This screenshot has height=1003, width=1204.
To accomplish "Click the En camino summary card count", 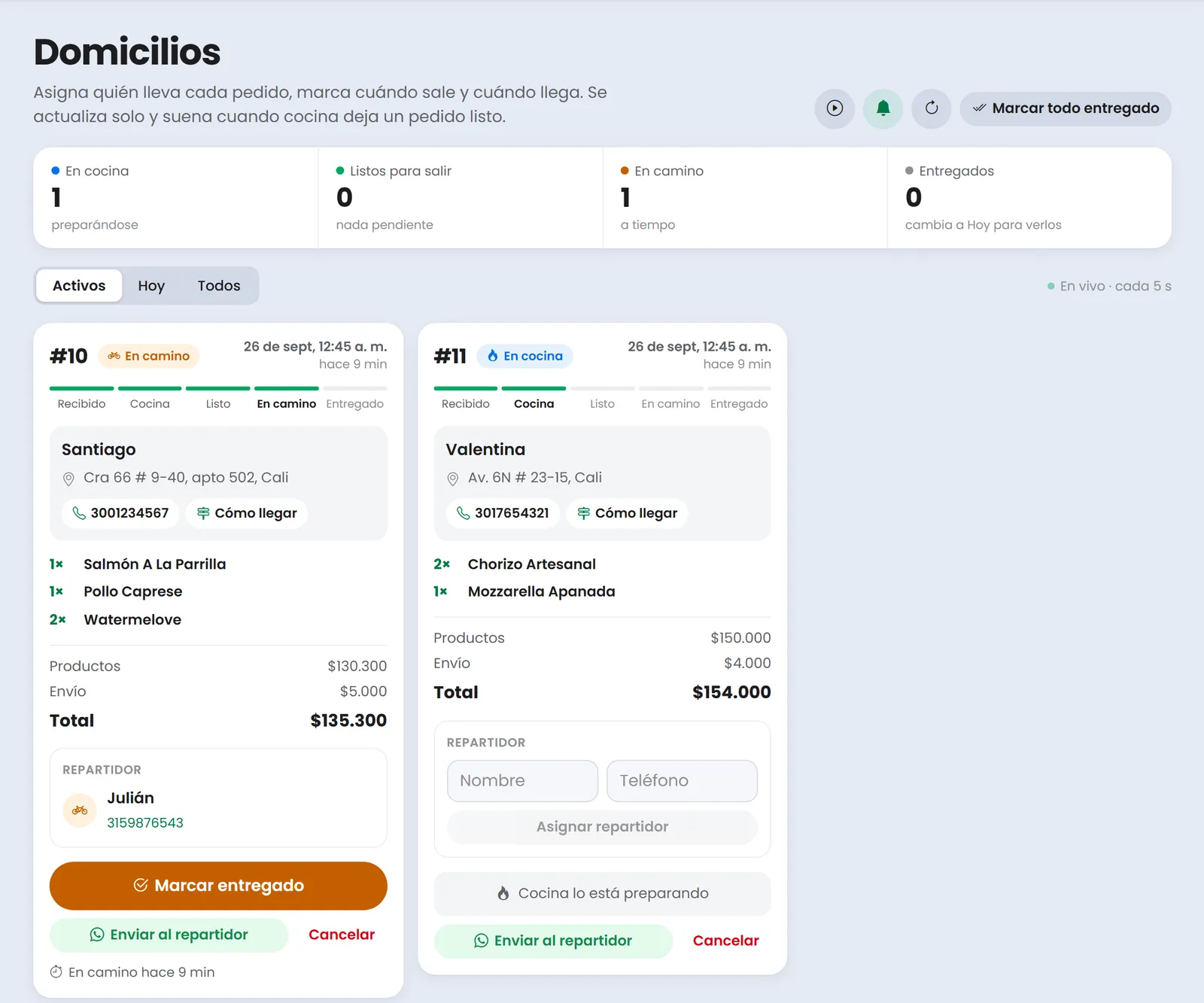I will [625, 197].
